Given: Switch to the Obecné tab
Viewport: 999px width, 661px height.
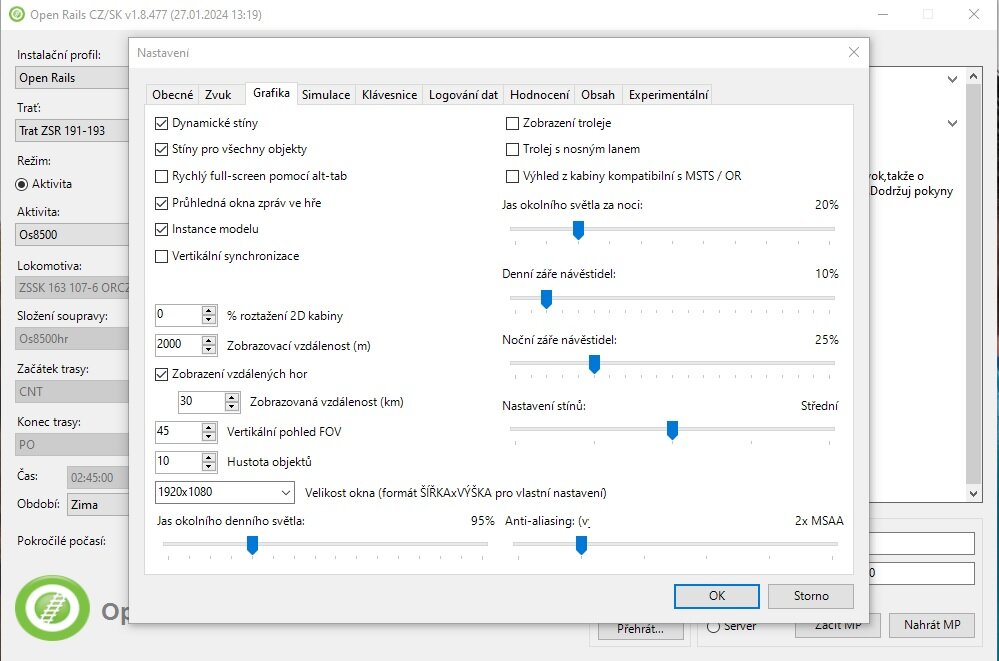Looking at the screenshot, I should pos(172,95).
